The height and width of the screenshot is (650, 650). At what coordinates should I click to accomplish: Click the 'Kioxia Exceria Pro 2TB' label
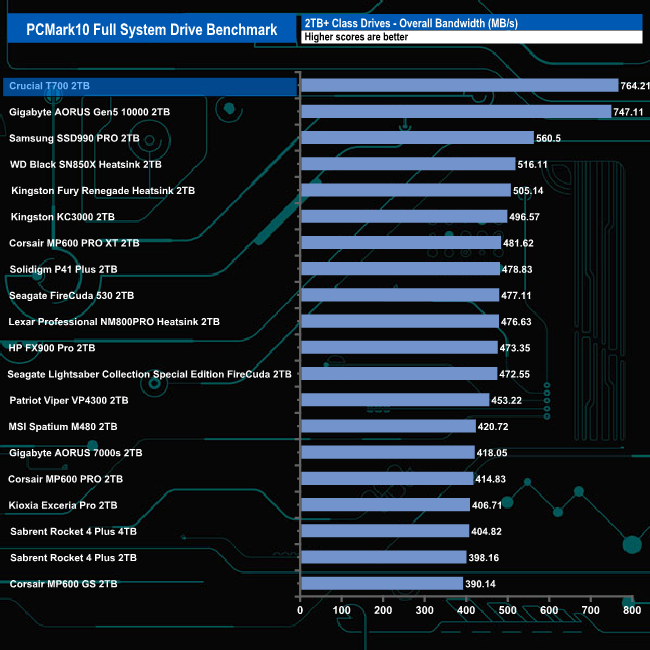[x=63, y=505]
